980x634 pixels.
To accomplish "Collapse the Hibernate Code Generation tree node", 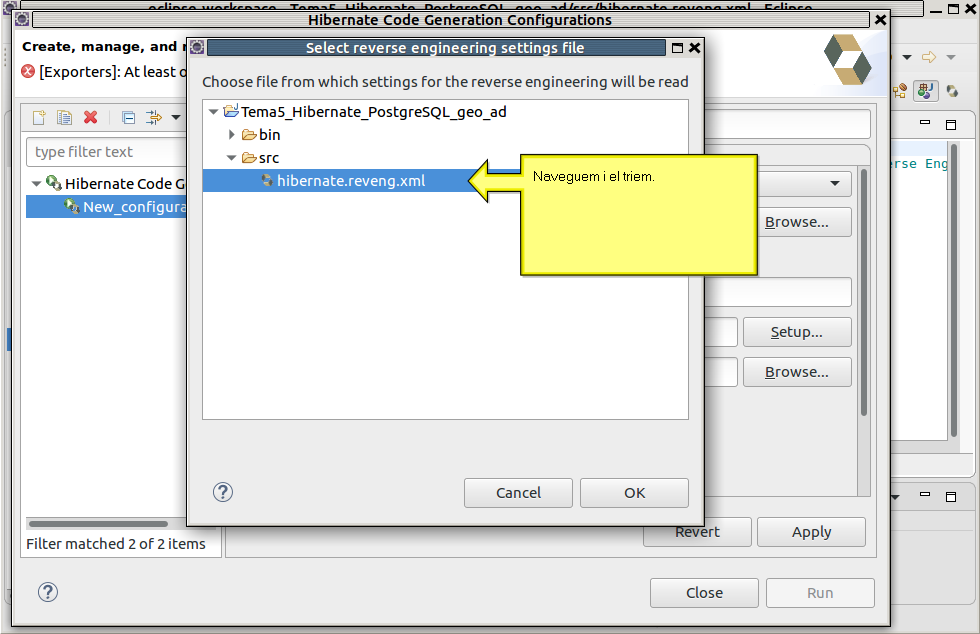I will 36,184.
